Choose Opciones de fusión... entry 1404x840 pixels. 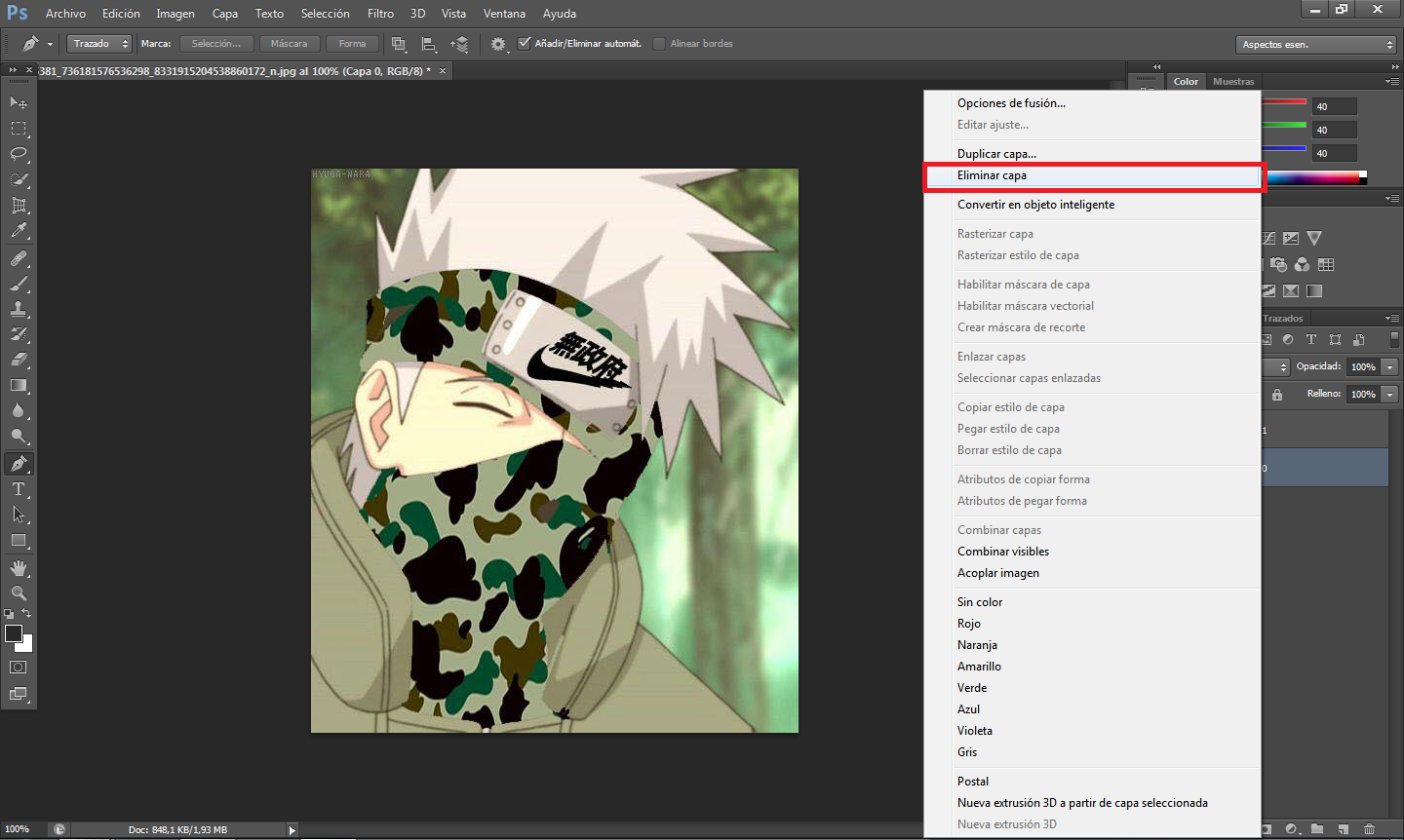coord(1093,103)
